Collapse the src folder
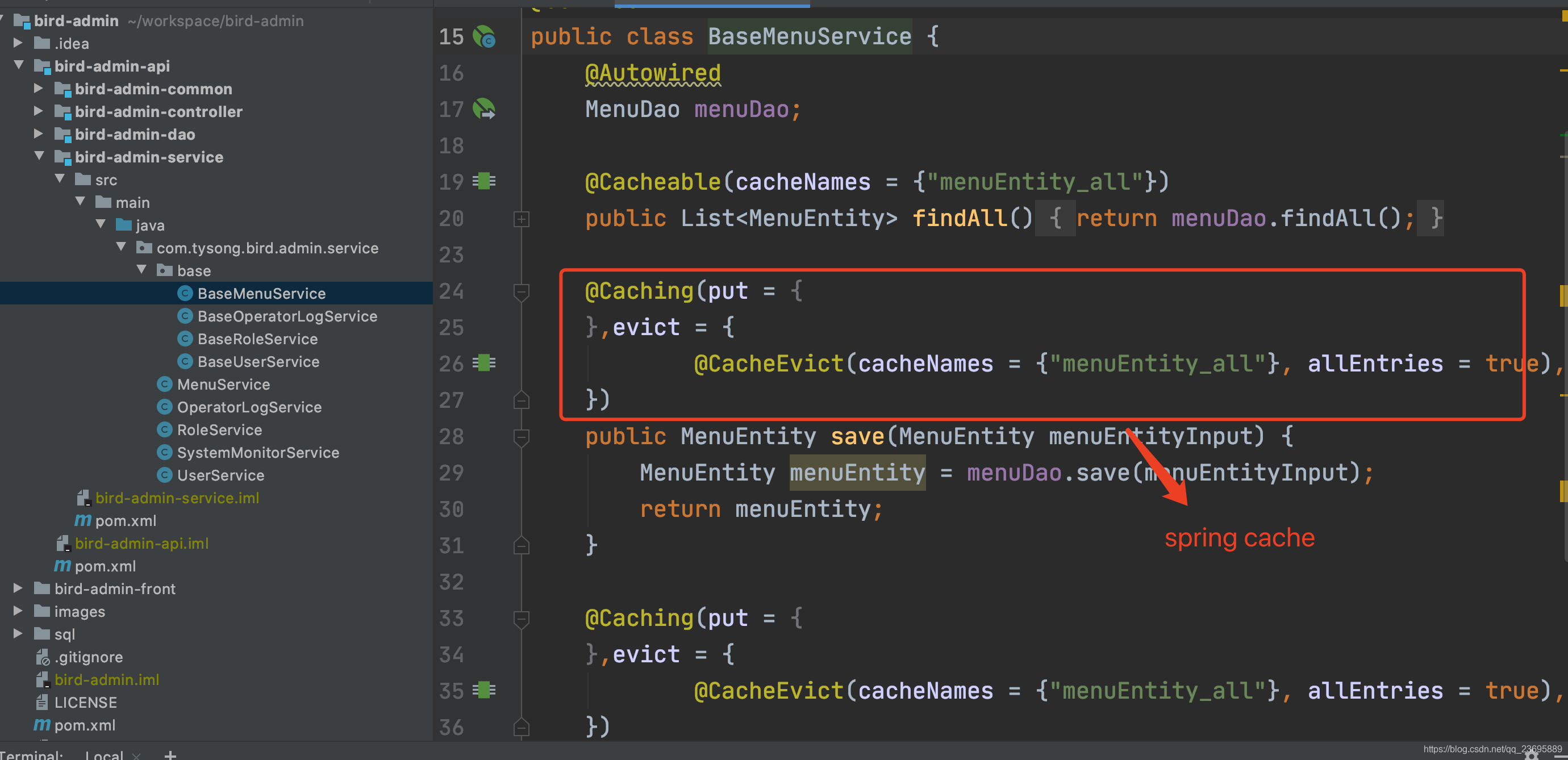Viewport: 1568px width, 760px height. coord(60,178)
